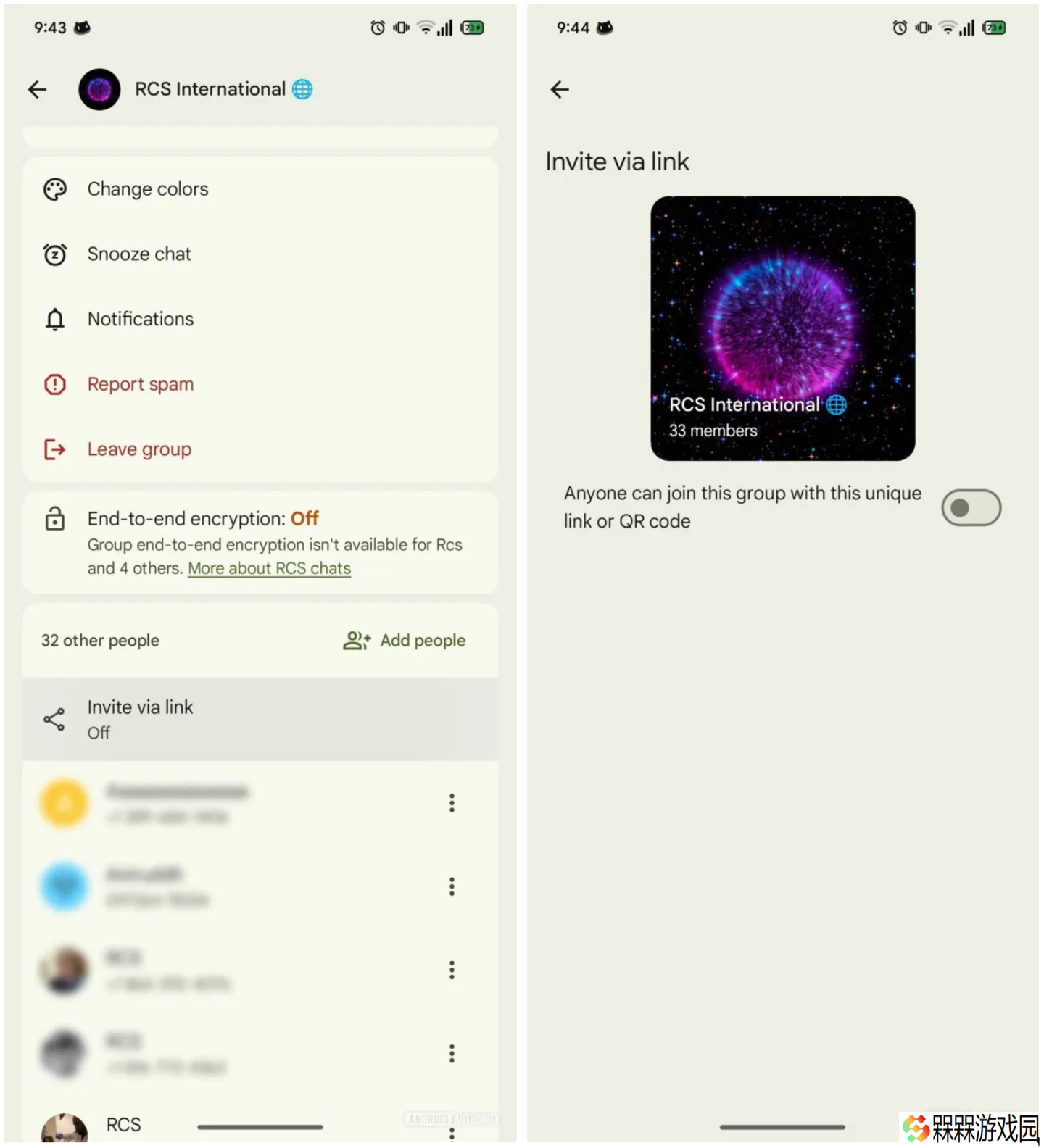Enable the join via link toggle
The image size is (1044, 1148).
971,507
